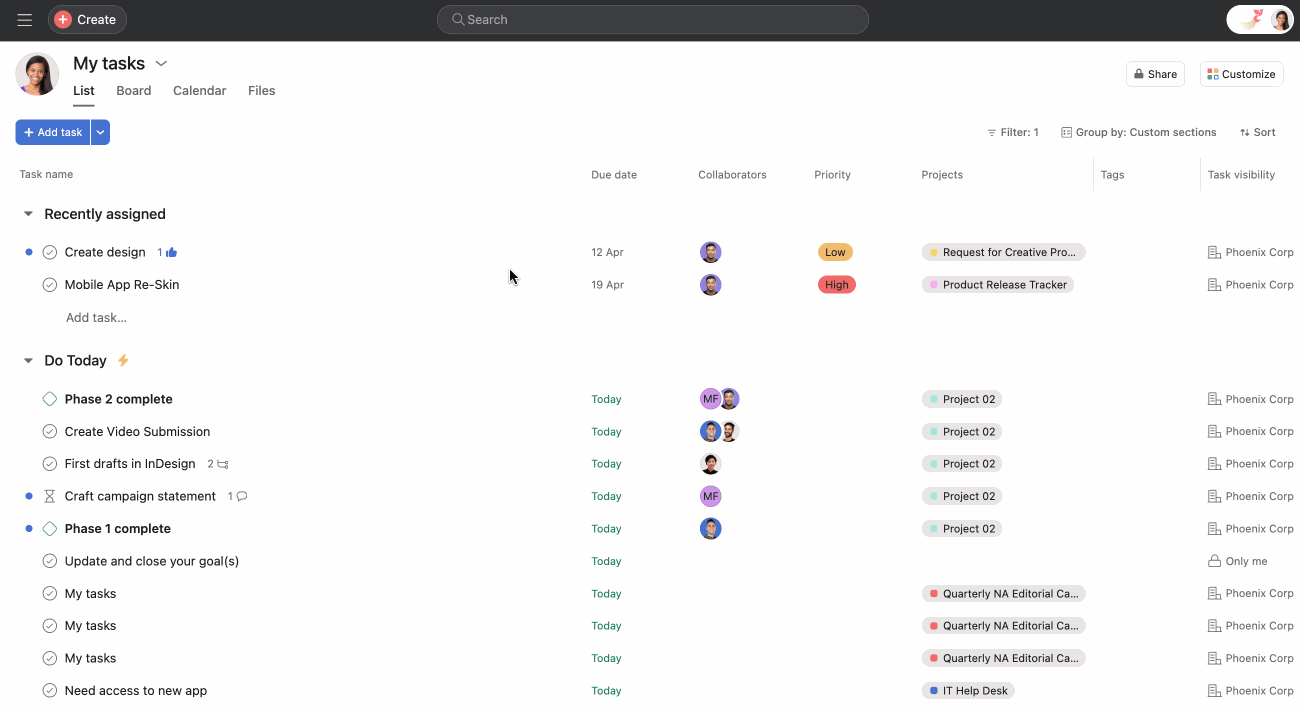Mark Mobile App Re-Skin task complete
The image size is (1300, 710).
coord(50,285)
